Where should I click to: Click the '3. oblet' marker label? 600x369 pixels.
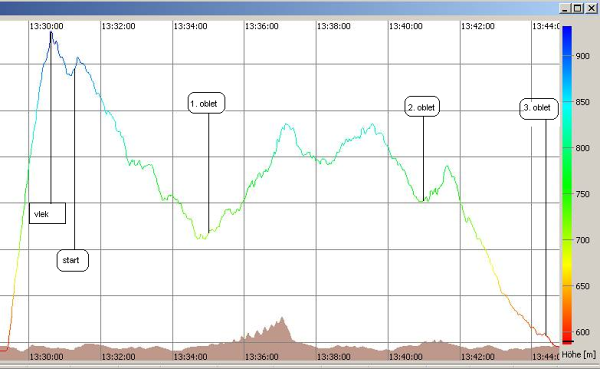(x=539, y=108)
